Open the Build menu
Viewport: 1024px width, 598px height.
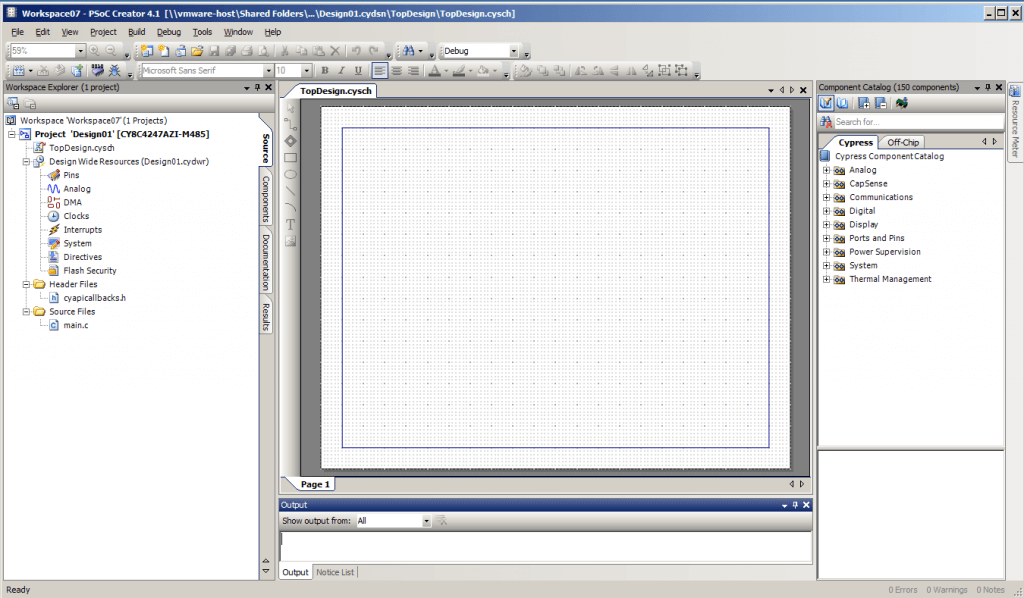(136, 32)
